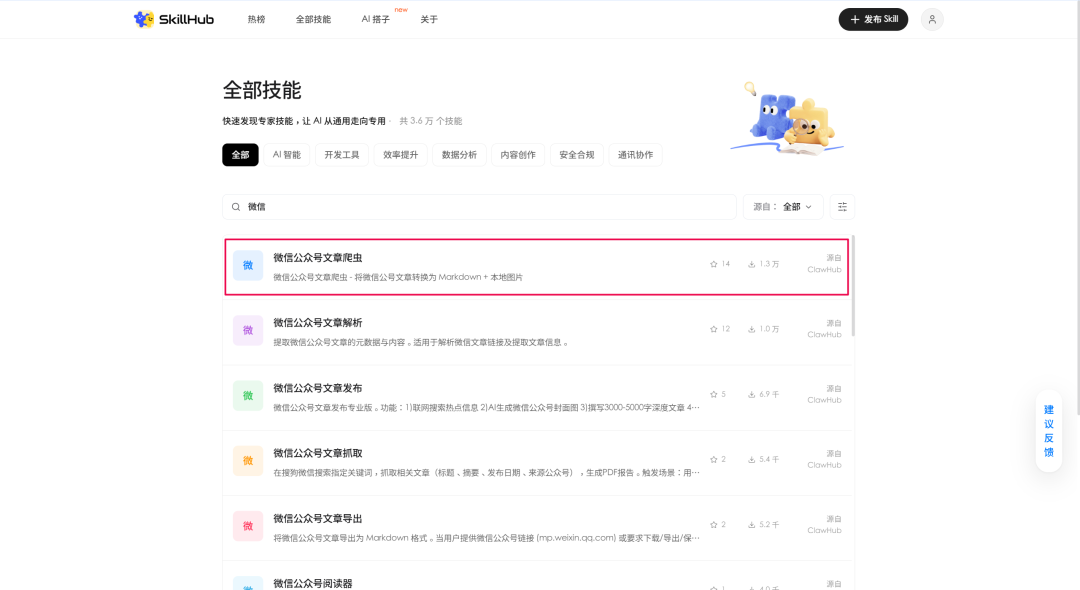Click ClawHub source on 微信公众号文章发布 row

click(x=824, y=400)
